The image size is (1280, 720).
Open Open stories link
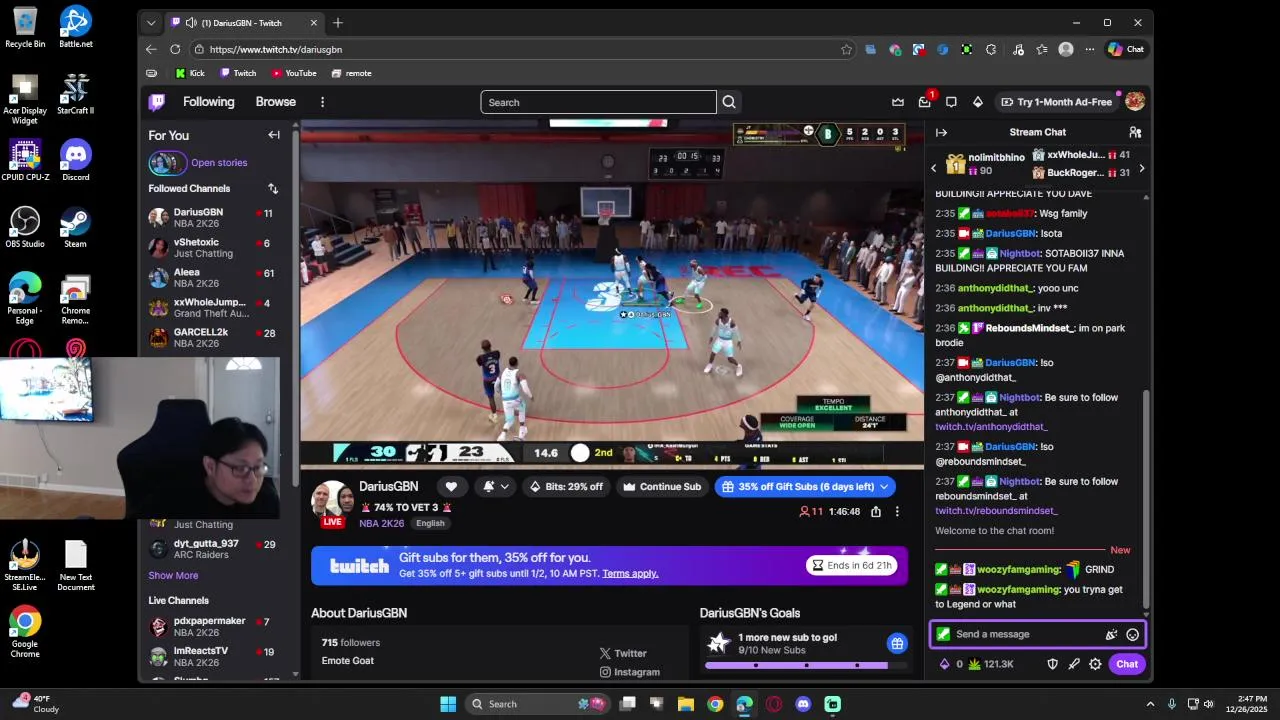click(x=219, y=162)
